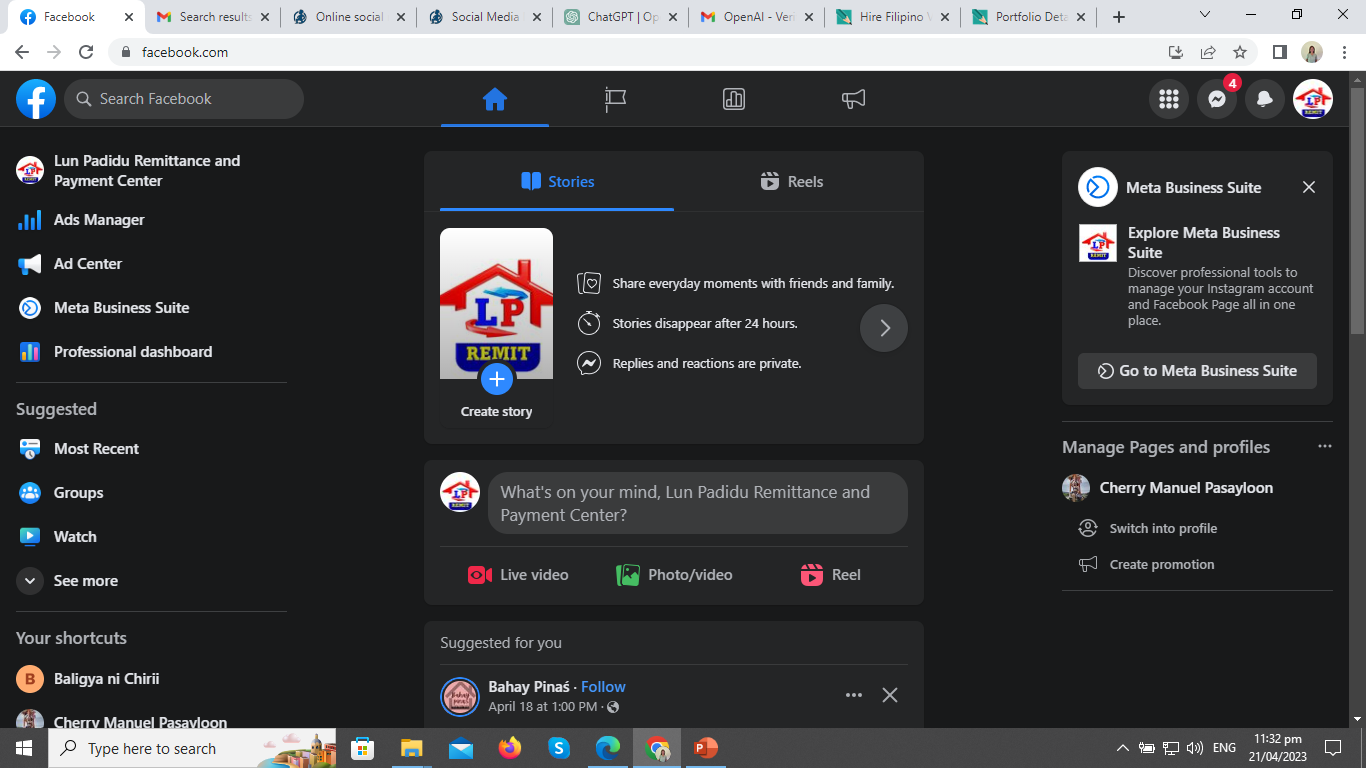
Task: Switch to the ChatGPT browser tab
Action: point(620,17)
